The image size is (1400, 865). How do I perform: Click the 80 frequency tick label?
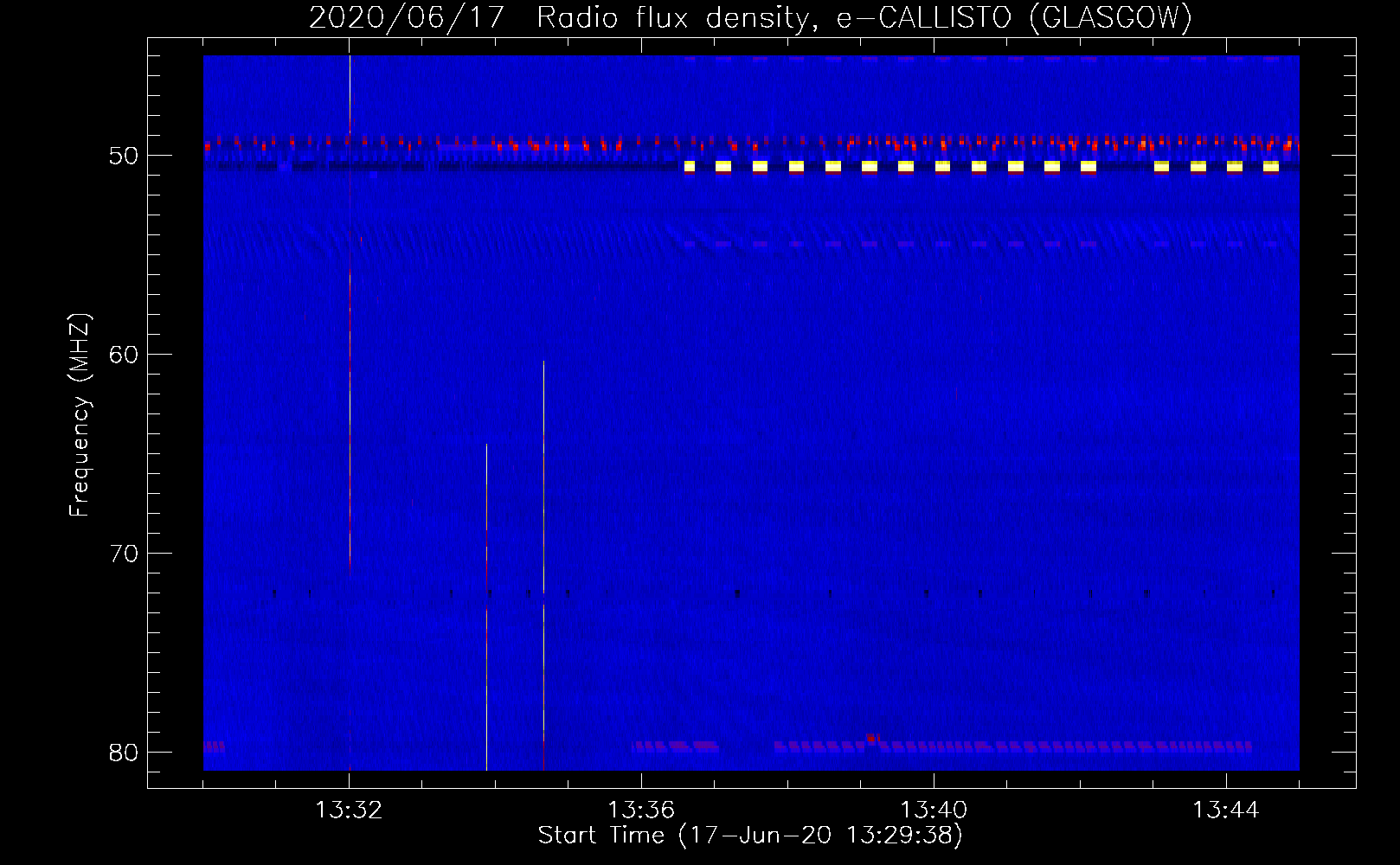click(x=124, y=753)
